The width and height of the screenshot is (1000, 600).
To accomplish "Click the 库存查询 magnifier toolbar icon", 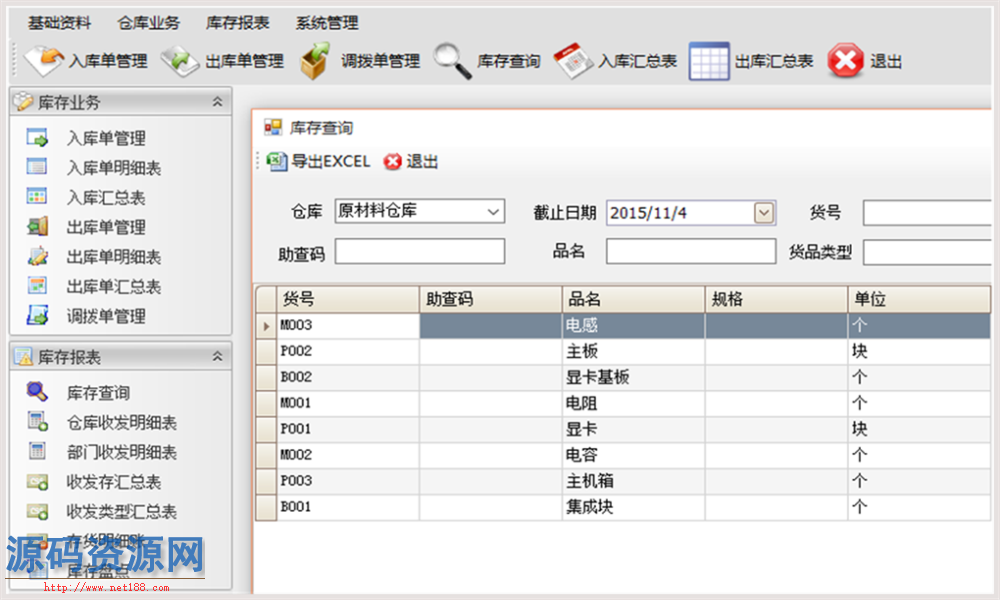I will (452, 61).
